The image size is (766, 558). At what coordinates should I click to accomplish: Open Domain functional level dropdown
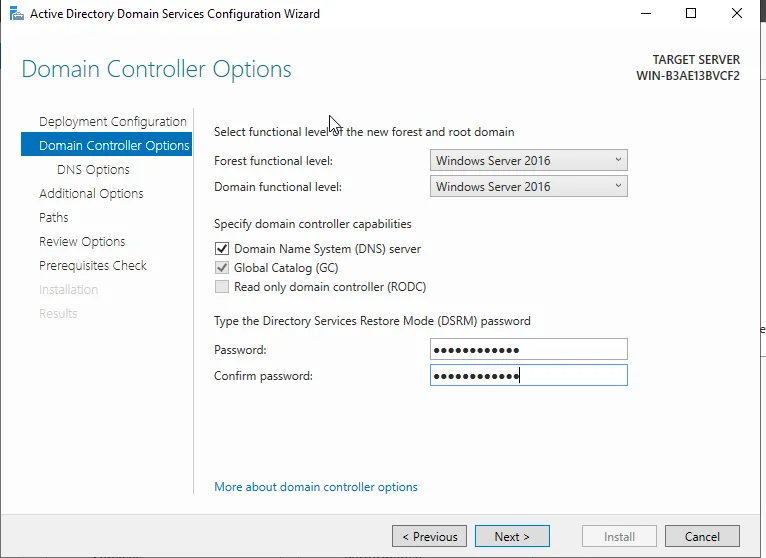tap(529, 186)
